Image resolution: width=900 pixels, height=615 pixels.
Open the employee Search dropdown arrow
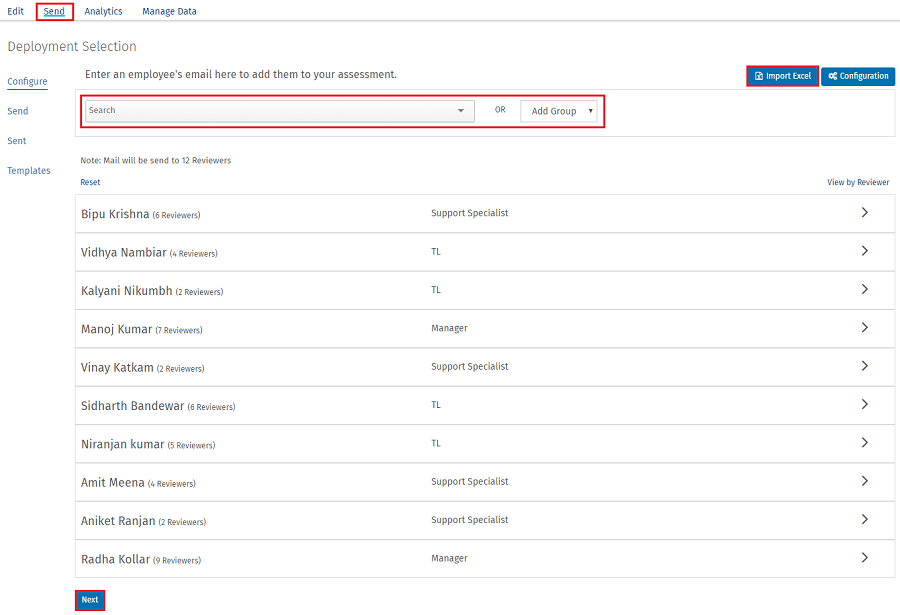(x=461, y=111)
